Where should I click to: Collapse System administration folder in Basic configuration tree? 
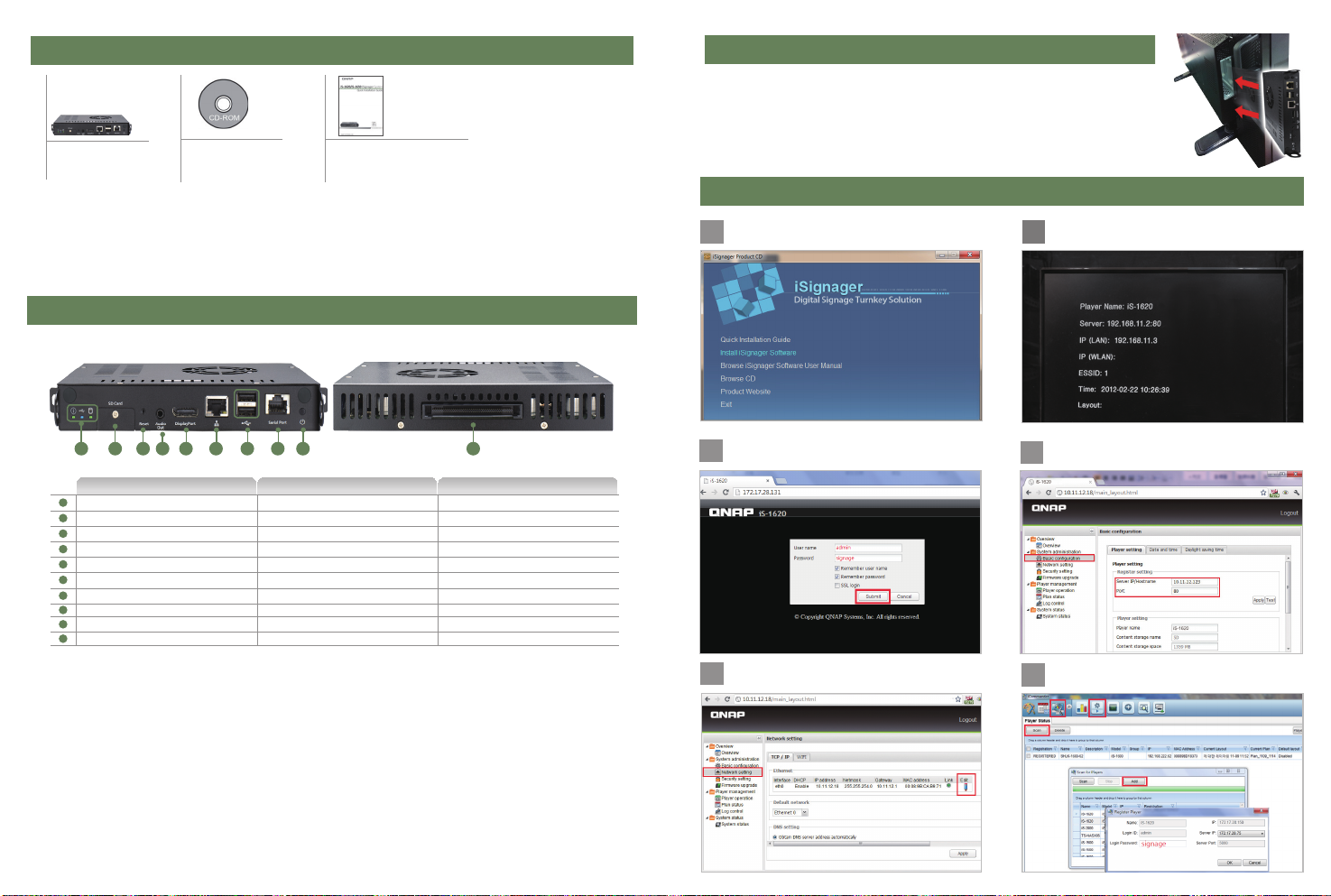tap(1028, 552)
